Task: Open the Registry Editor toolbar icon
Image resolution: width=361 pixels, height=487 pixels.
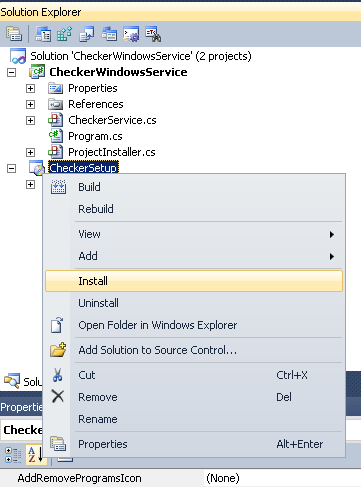Action: tap(65, 34)
